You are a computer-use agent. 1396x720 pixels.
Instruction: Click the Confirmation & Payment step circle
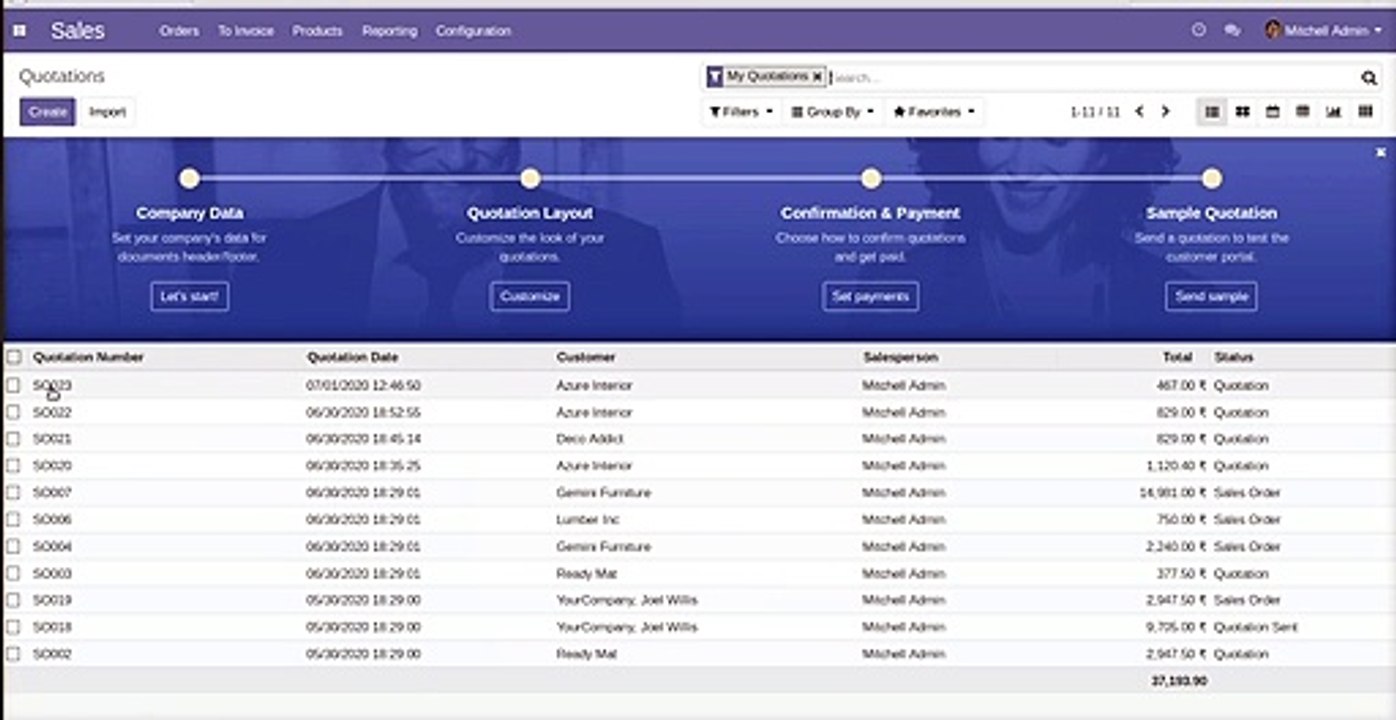tap(871, 178)
